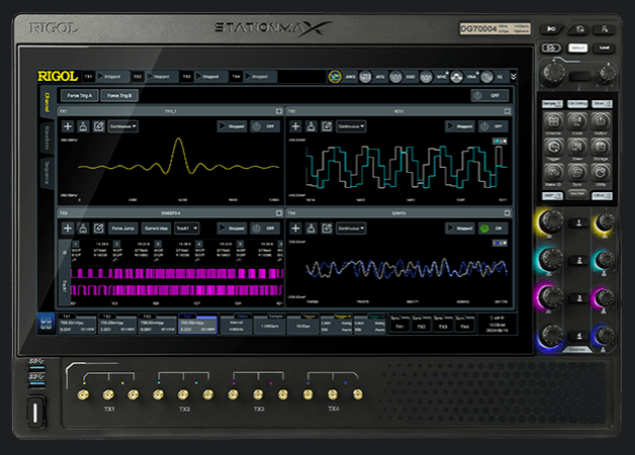635x455 pixels.
Task: Click the Sync TX4 box in bottom bar
Action: click(465, 324)
